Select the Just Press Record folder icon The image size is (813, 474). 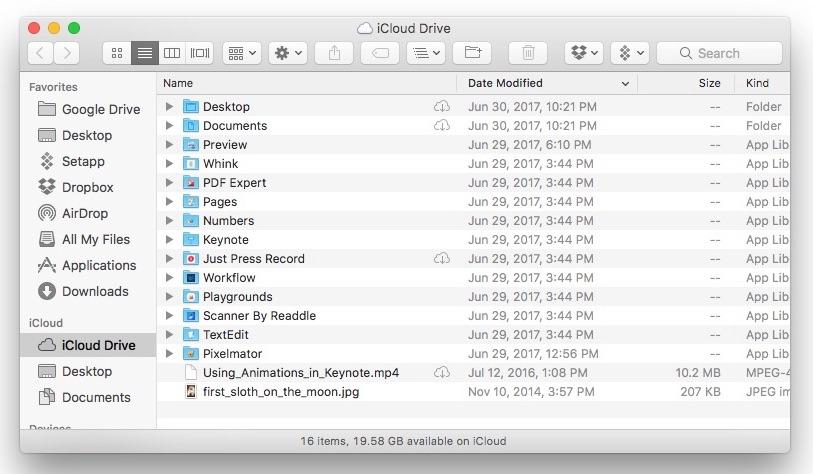(191, 258)
